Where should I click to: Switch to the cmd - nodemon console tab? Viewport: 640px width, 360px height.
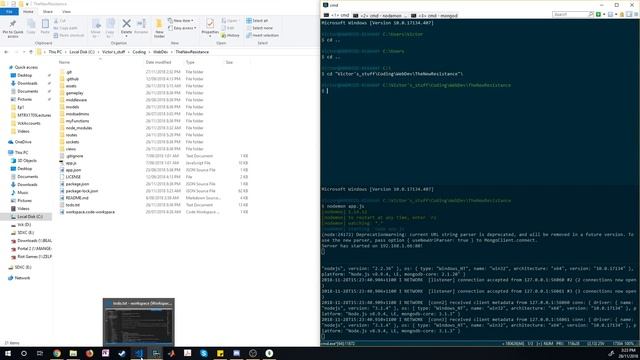pyautogui.click(x=380, y=16)
